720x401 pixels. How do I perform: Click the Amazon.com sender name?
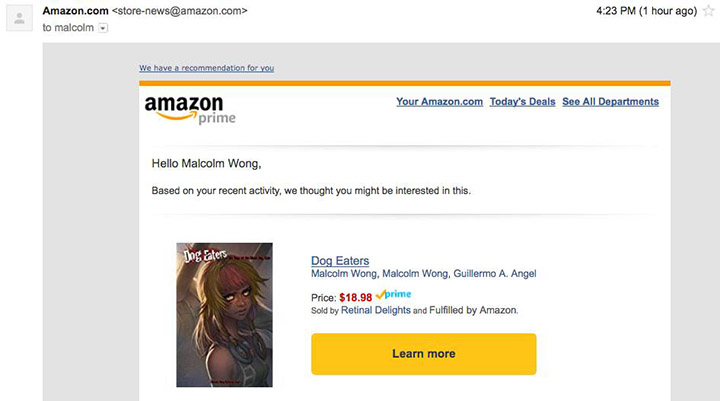[76, 11]
